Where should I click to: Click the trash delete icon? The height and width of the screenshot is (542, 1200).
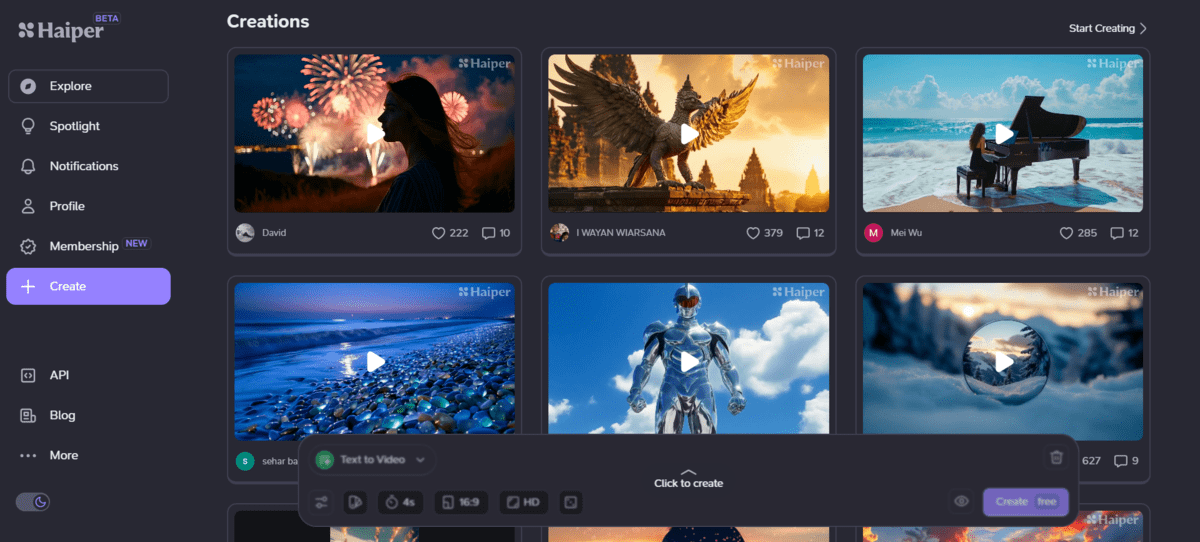coord(1056,458)
